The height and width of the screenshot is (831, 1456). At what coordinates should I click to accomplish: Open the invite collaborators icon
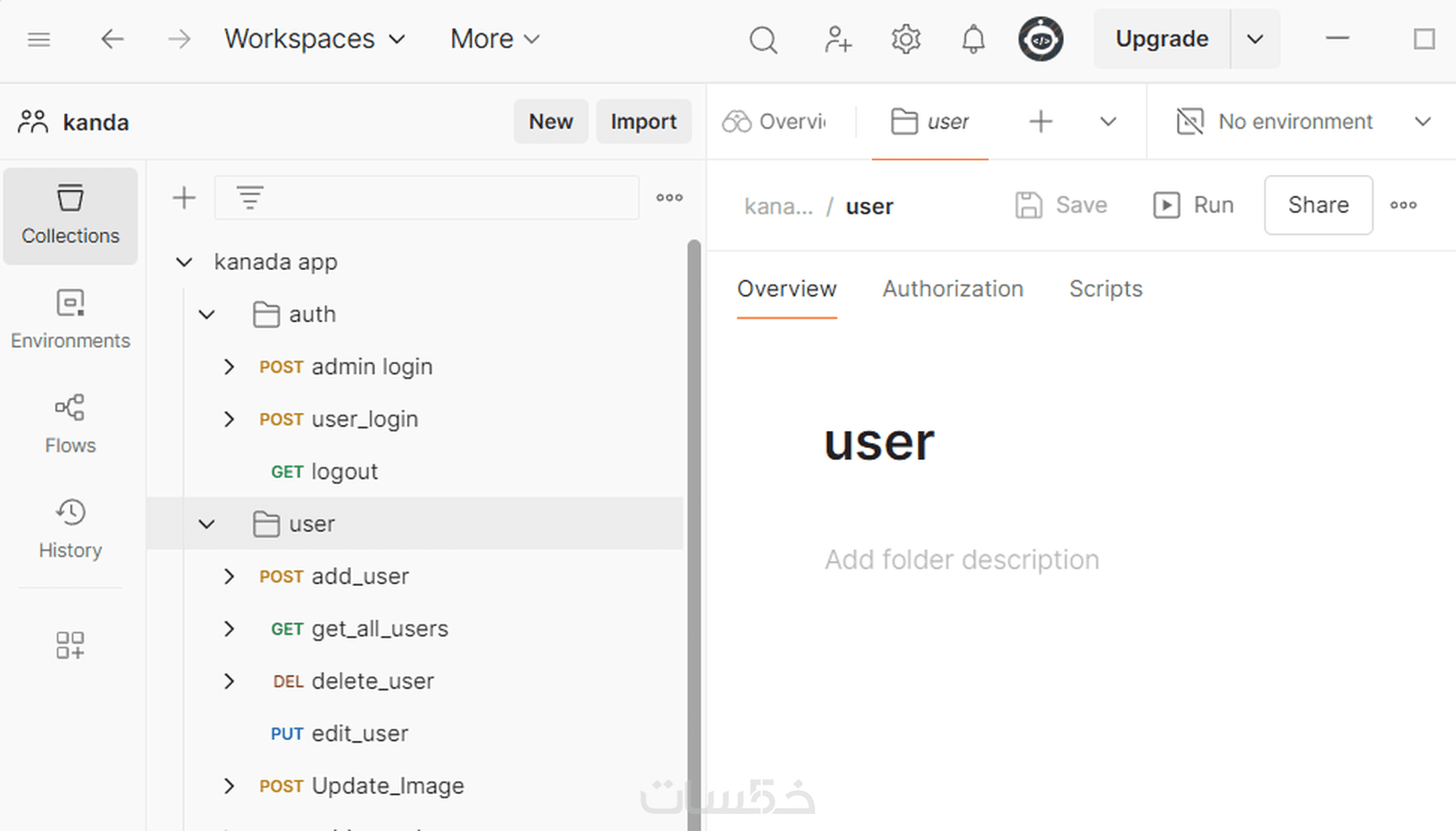(x=837, y=39)
